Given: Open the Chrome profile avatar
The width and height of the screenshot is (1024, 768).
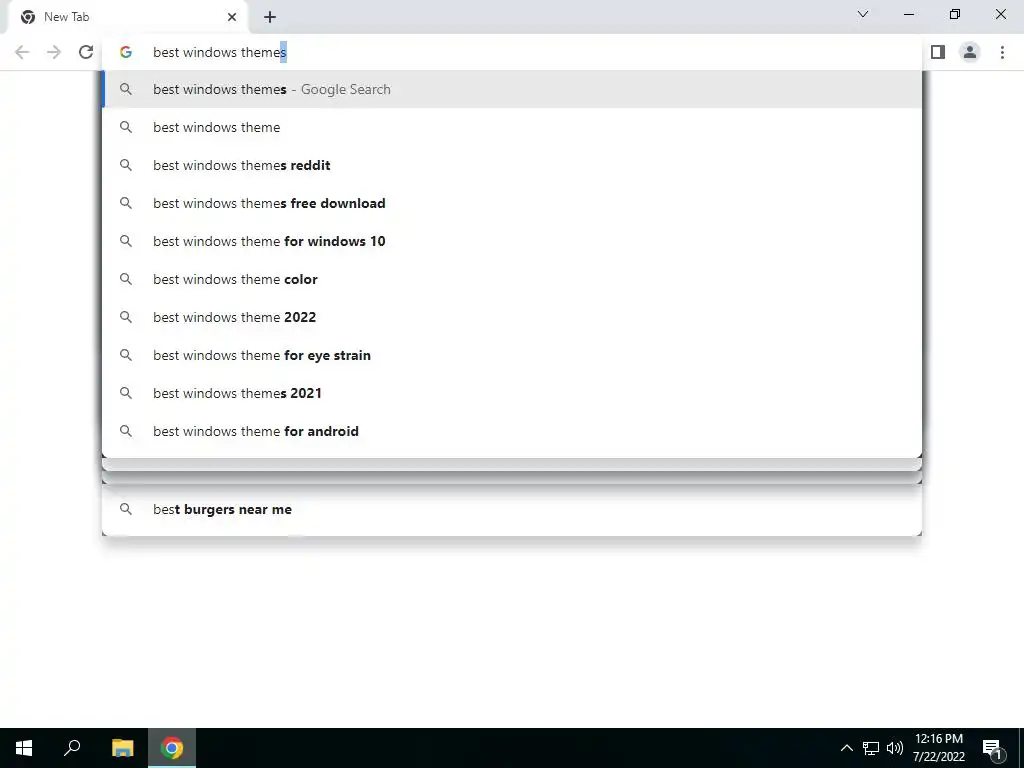Looking at the screenshot, I should click(x=970, y=52).
